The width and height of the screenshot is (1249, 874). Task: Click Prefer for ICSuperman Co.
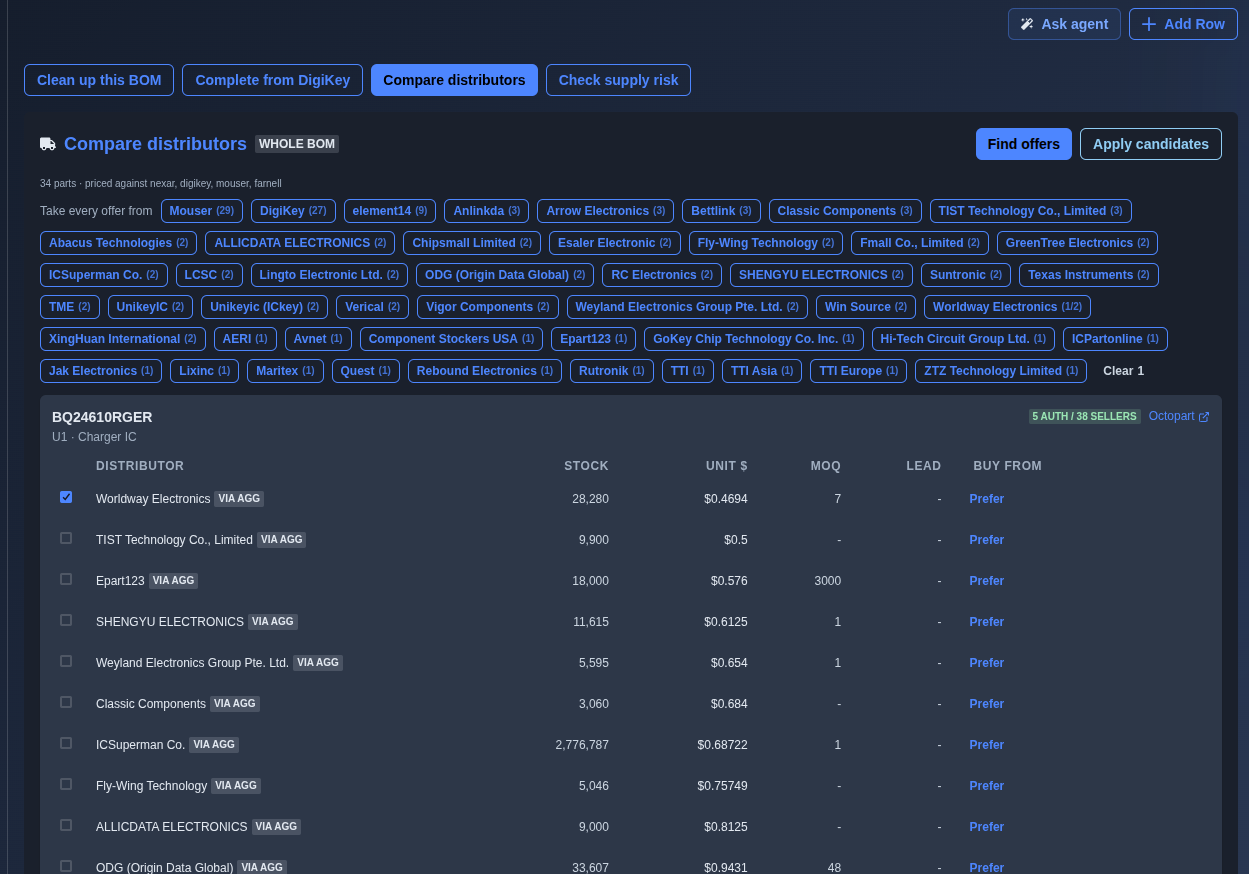click(x=986, y=745)
